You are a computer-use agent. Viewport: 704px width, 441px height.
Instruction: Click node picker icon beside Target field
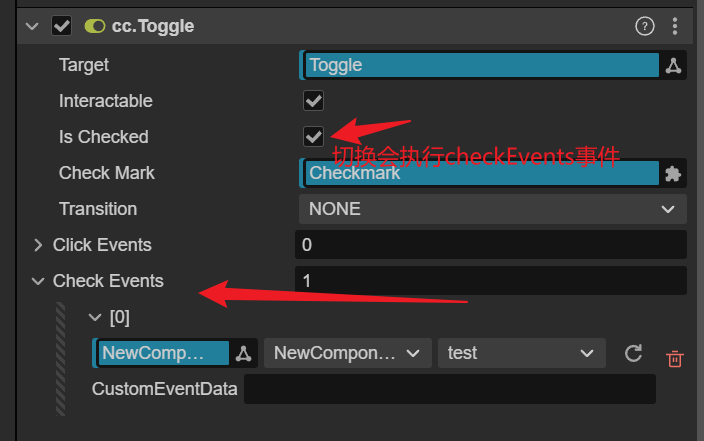673,66
